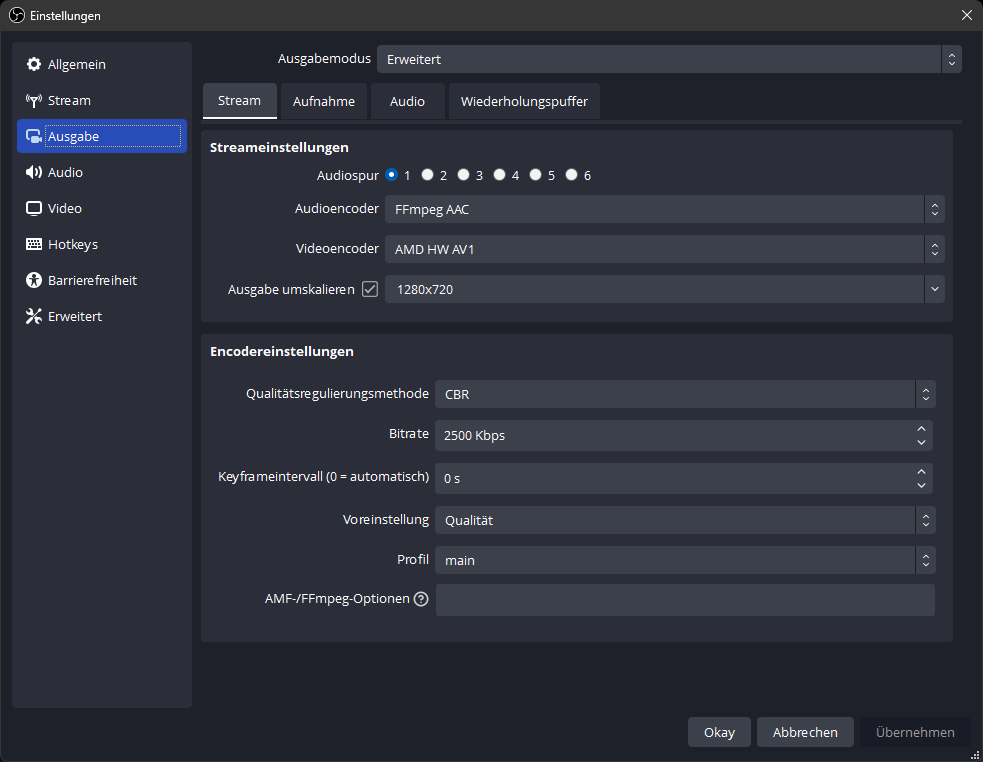Open the Videoencoder AMD HW AV1 dropdown
This screenshot has width=983, height=762.
(x=665, y=249)
